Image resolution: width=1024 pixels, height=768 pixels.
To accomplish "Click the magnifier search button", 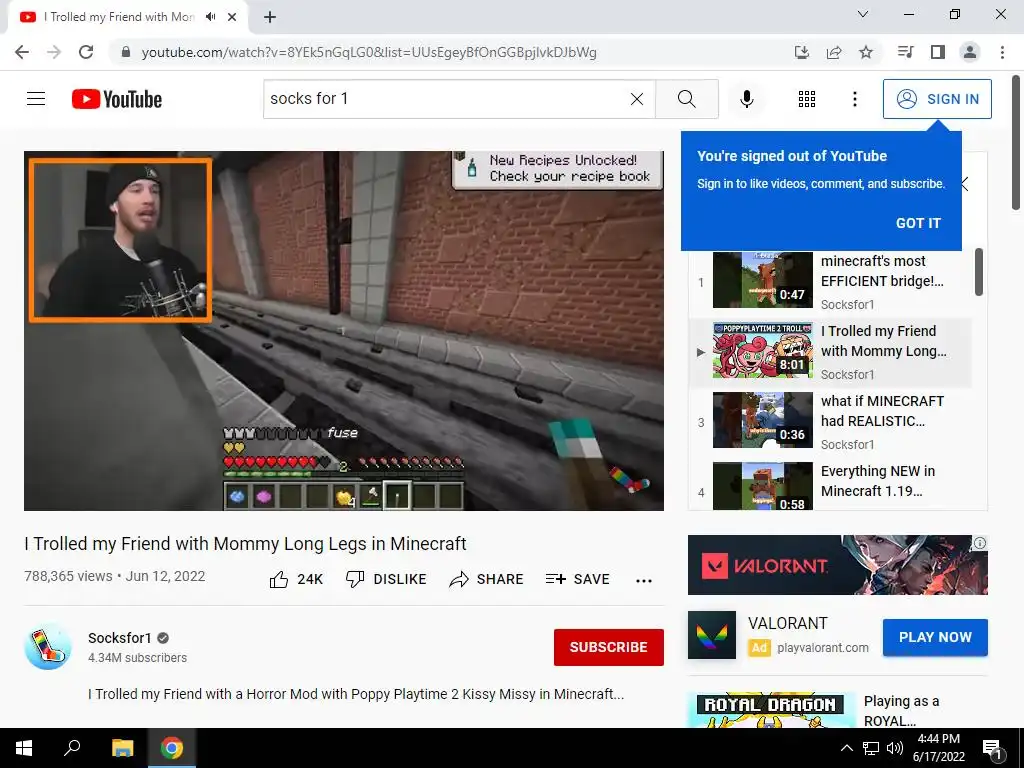I will click(x=686, y=99).
